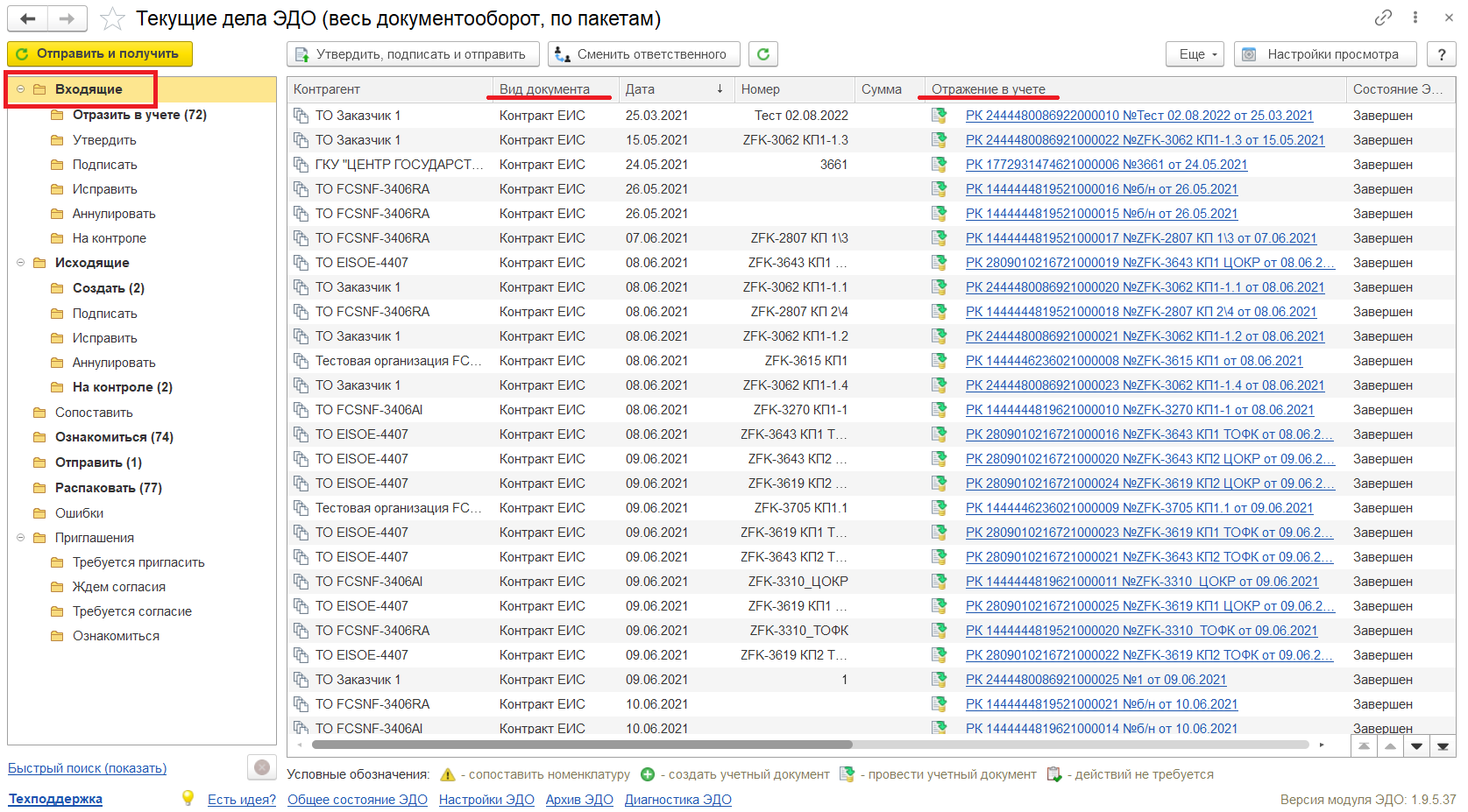Viewport: 1468px width, 812px height.
Task: Click accounting icon for ZFK-3310_ЦОКР row
Action: click(940, 582)
